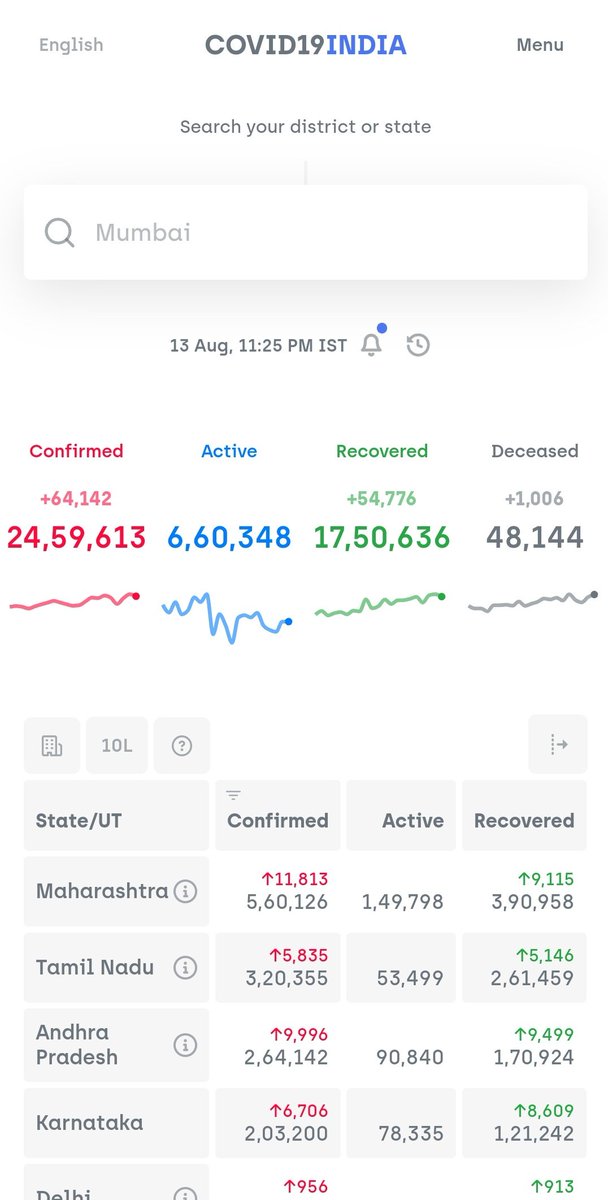Screen dimensions: 608x1200
Task: Click Maharashtra active 1,49,798 cell
Action: click(x=401, y=891)
